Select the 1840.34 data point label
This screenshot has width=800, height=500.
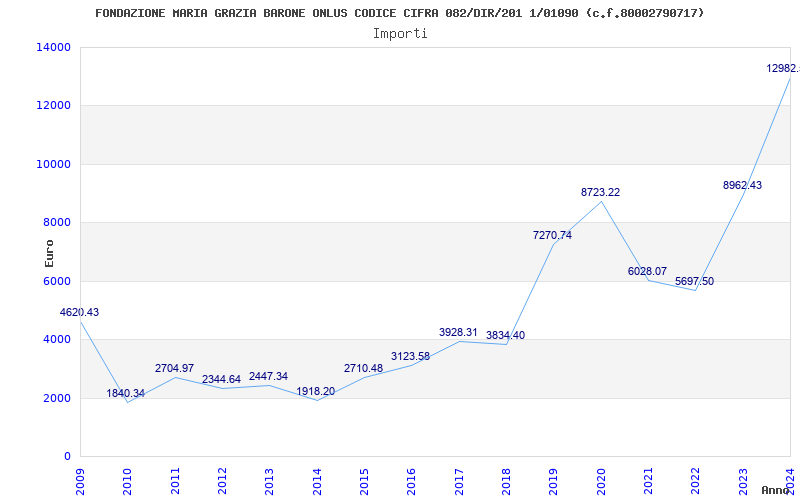(x=126, y=393)
